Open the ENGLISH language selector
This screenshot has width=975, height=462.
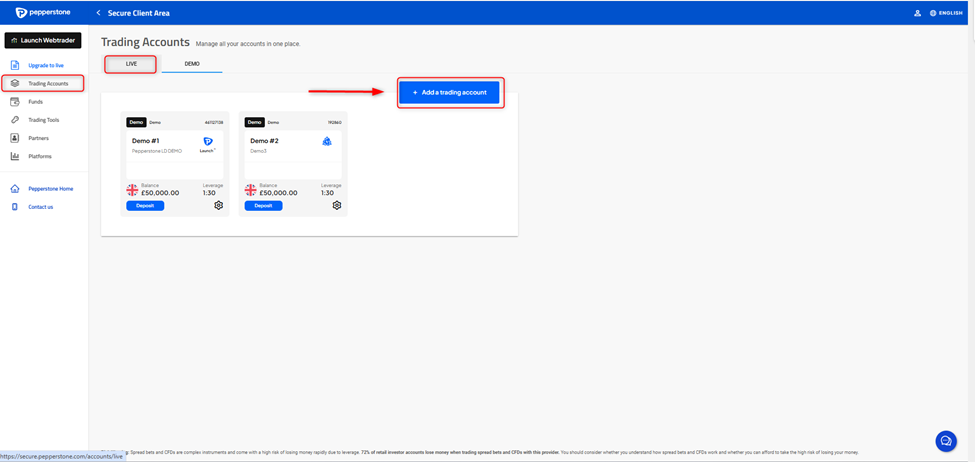click(945, 13)
